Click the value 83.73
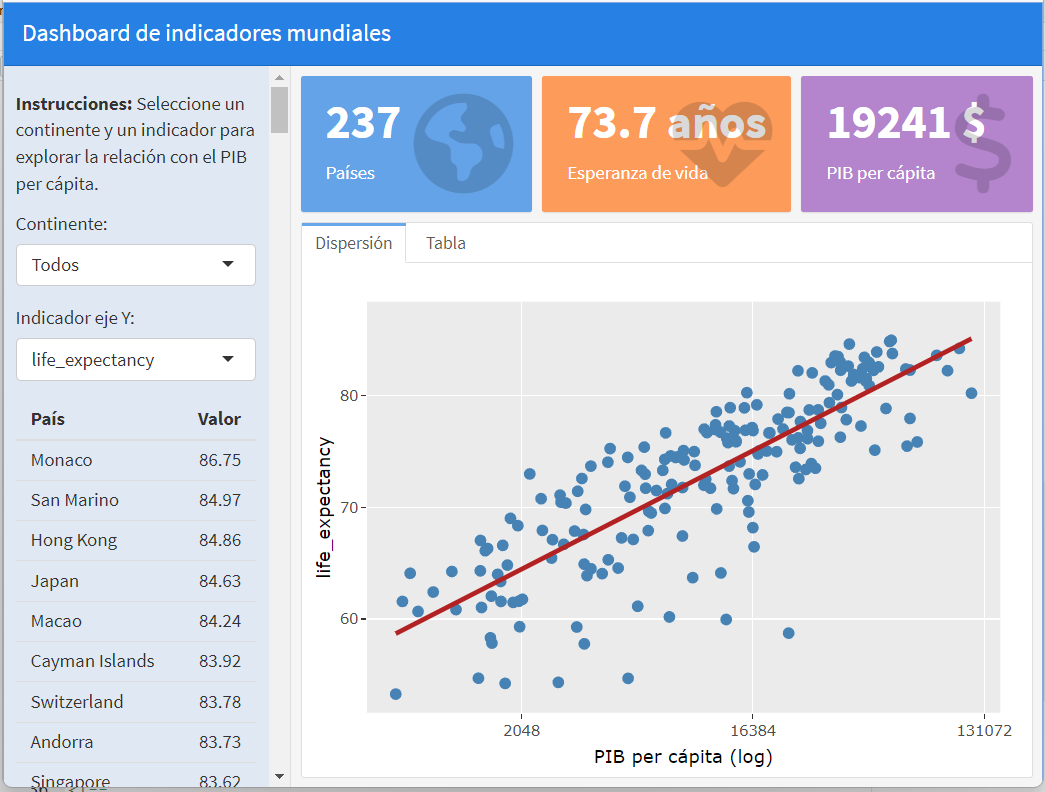 pyautogui.click(x=220, y=742)
